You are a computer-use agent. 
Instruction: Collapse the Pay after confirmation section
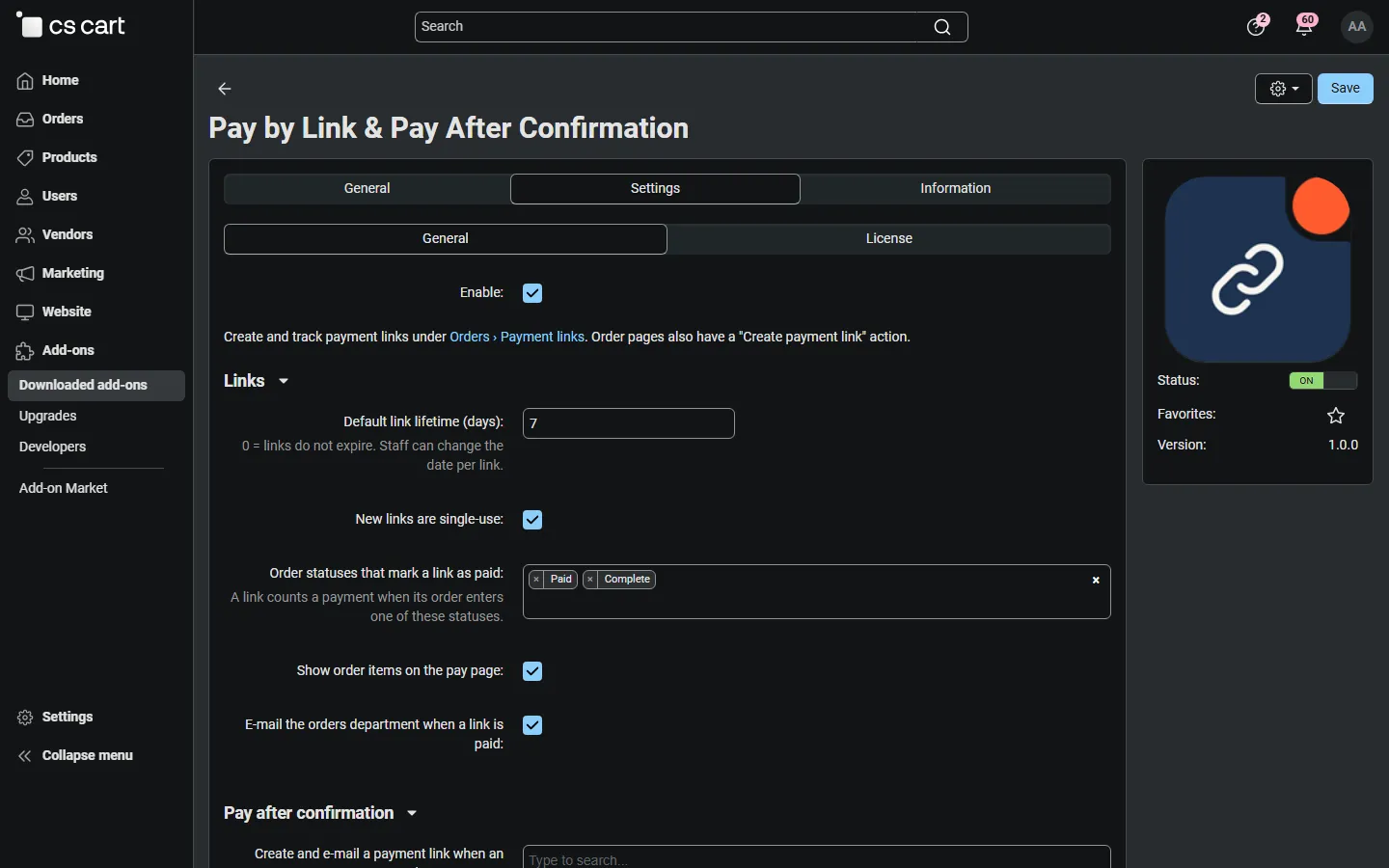coord(320,813)
